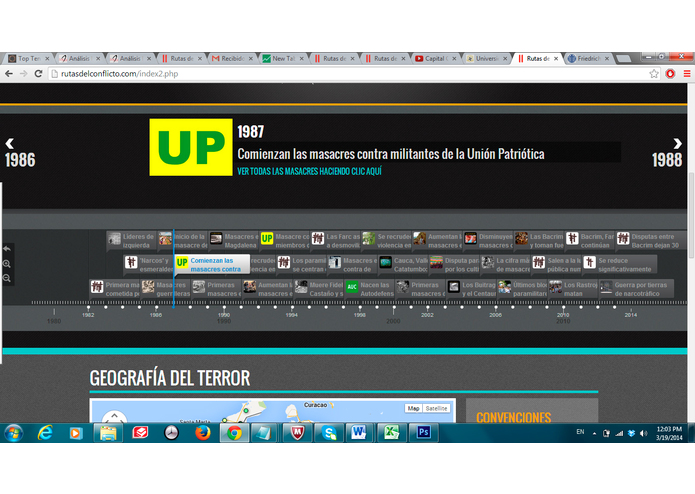Click the UP Unión Patriótica logo image
Screen dimensions: 695x494
point(191,147)
